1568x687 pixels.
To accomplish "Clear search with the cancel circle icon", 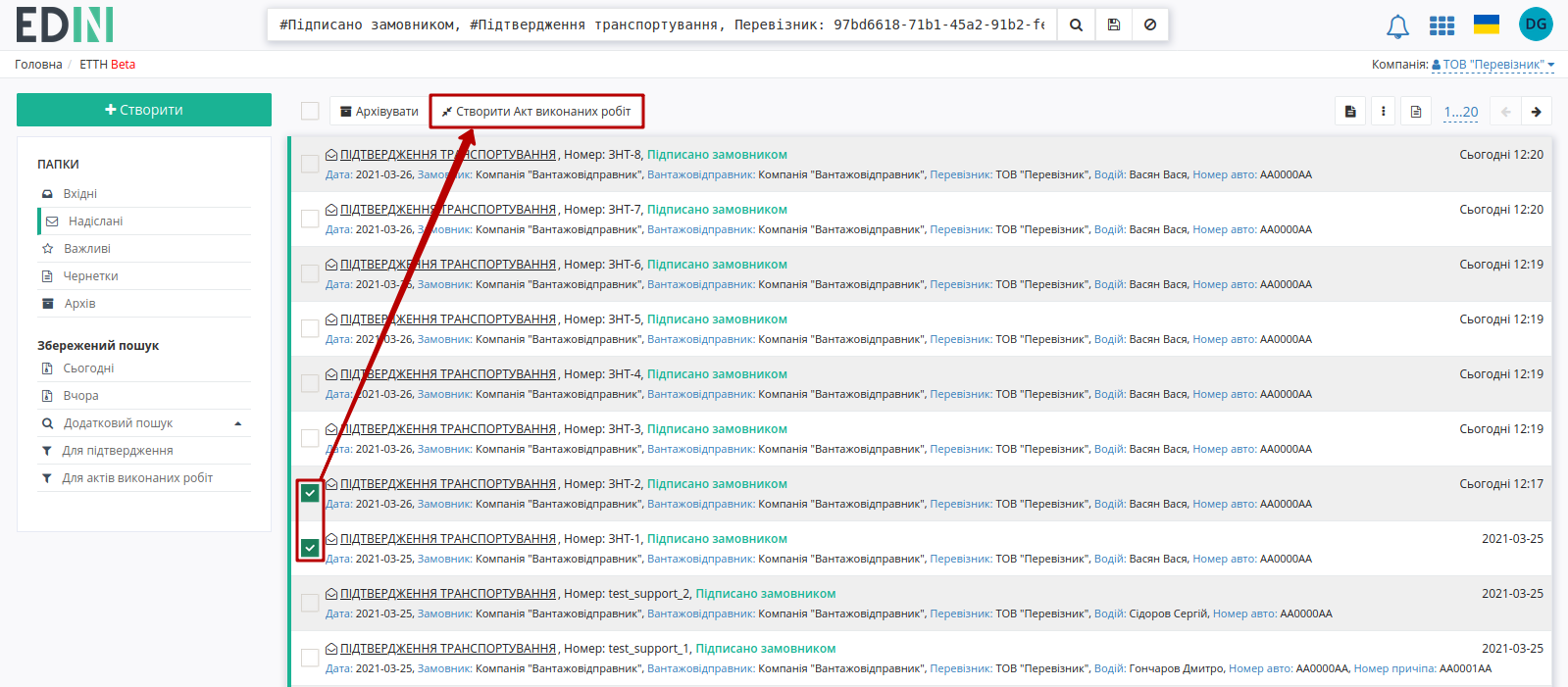I will 1150,25.
